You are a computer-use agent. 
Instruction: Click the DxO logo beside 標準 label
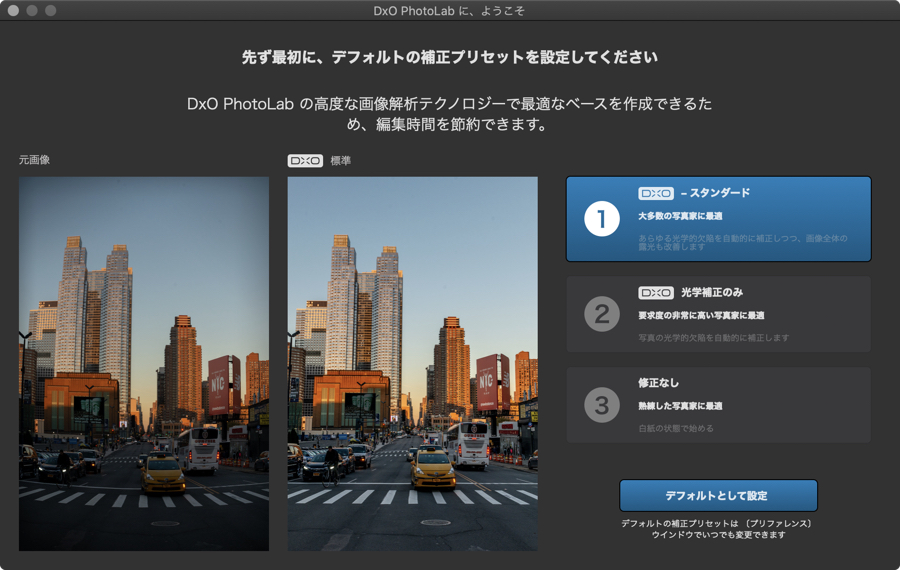(x=305, y=161)
